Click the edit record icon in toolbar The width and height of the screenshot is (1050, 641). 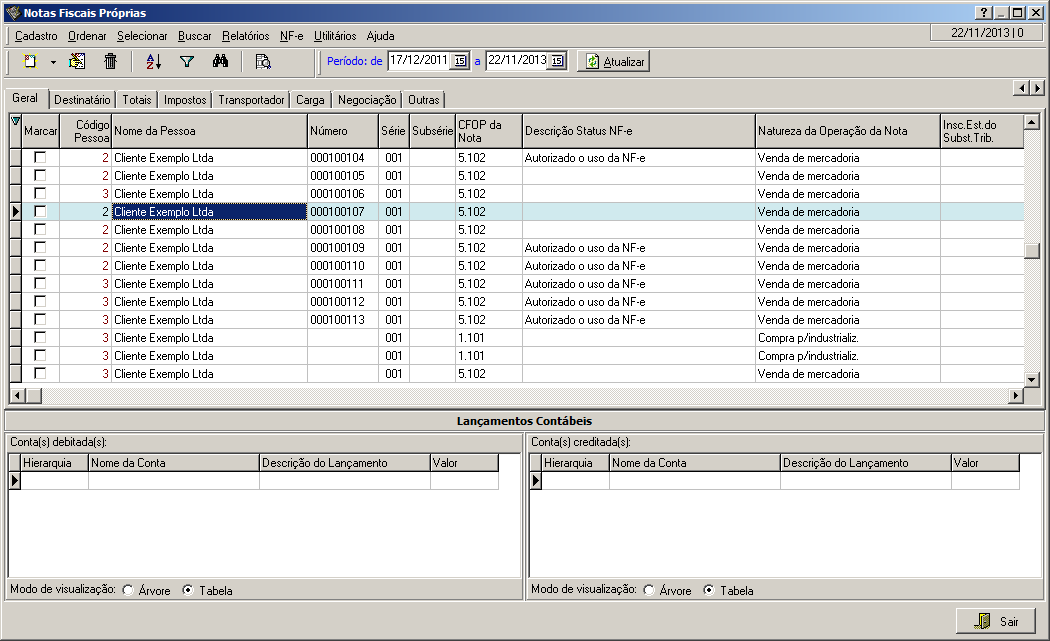(77, 61)
